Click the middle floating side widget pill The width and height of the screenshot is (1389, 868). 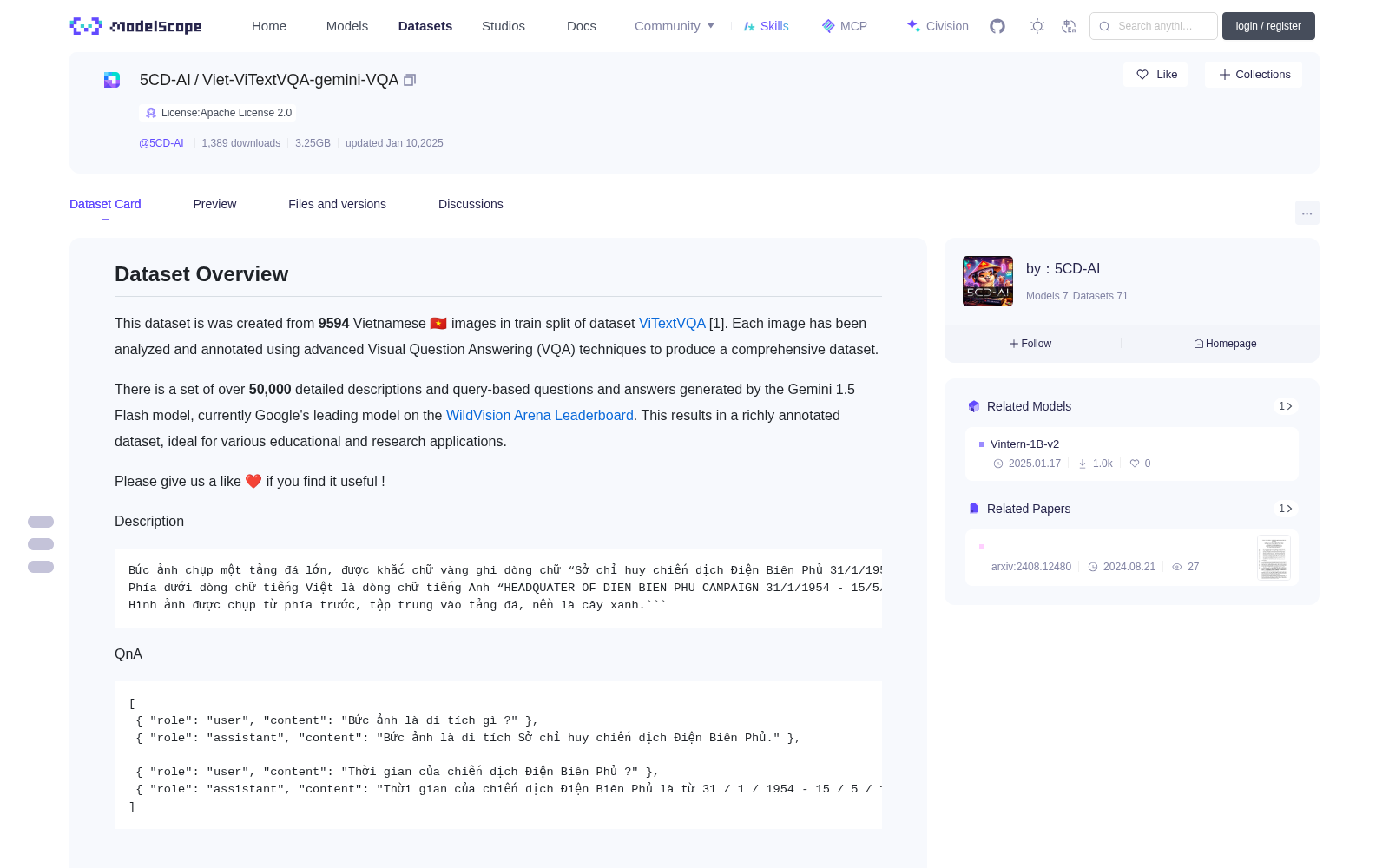pyautogui.click(x=41, y=544)
